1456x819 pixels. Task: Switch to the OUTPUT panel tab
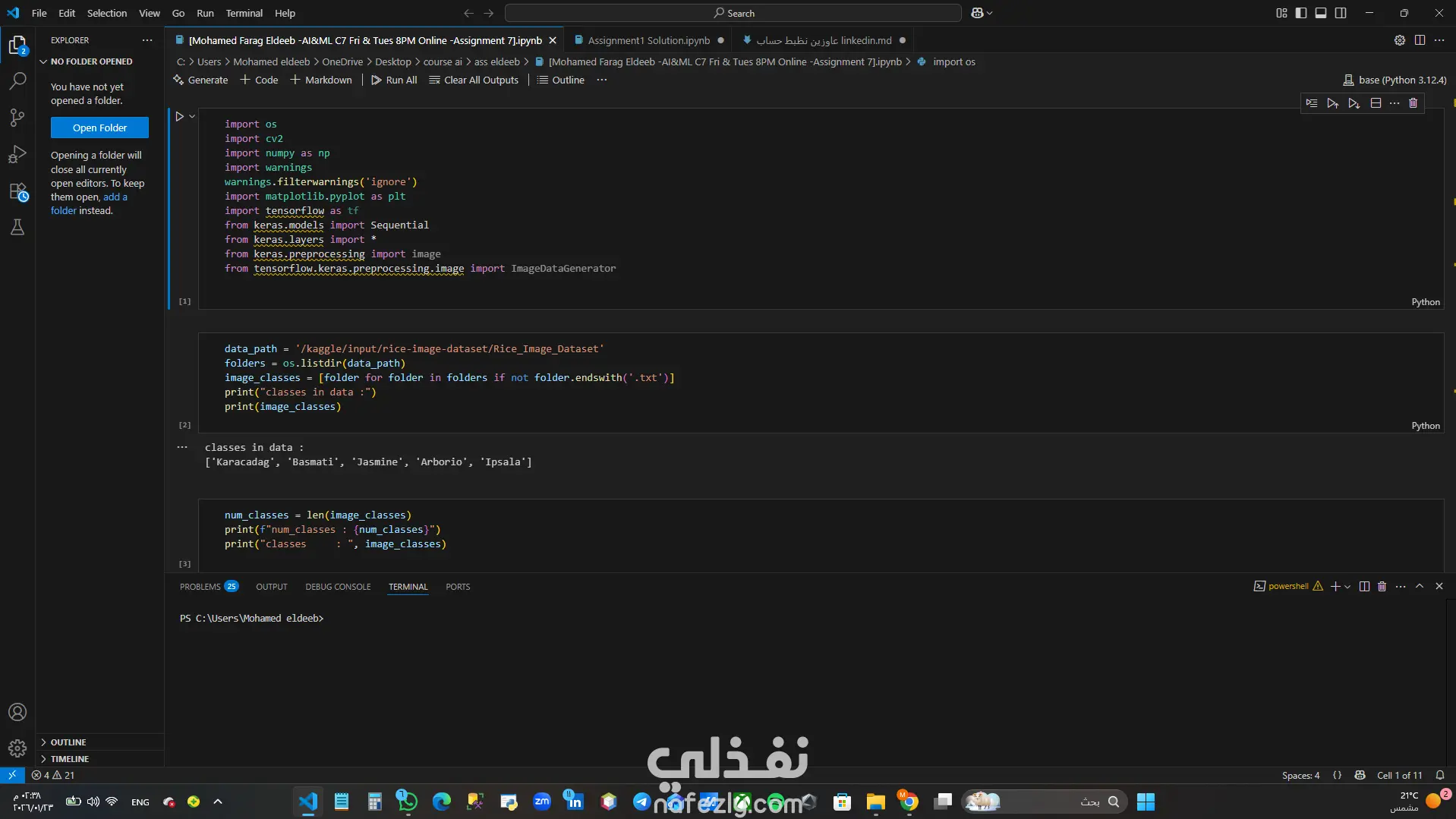coord(272,587)
